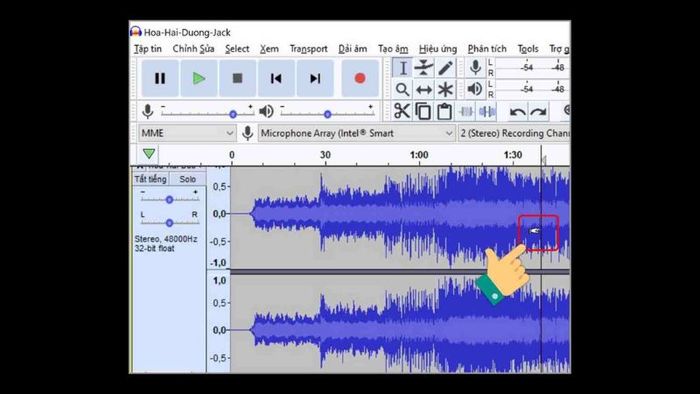Click the green playhead pin triangle
The image size is (700, 394).
149,154
